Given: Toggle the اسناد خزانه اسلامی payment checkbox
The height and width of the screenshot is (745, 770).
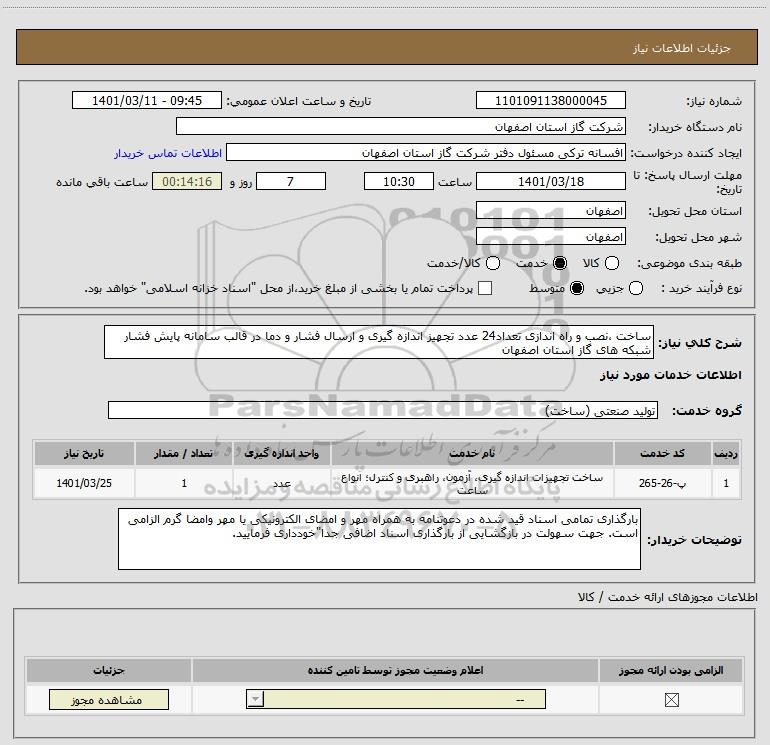Looking at the screenshot, I should pyautogui.click(x=485, y=288).
